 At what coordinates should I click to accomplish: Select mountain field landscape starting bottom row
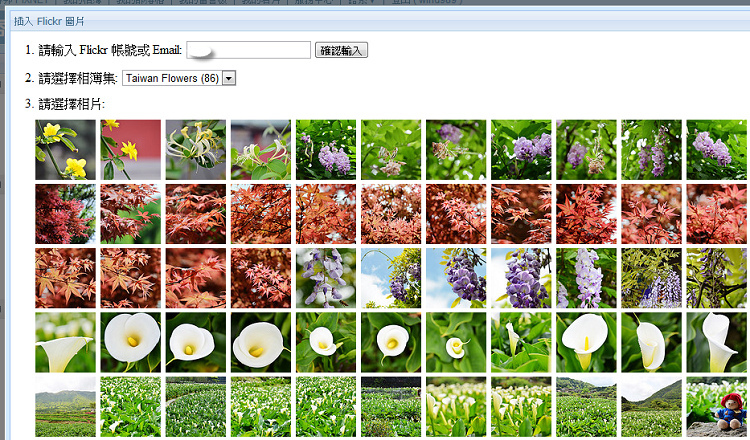tap(65, 406)
